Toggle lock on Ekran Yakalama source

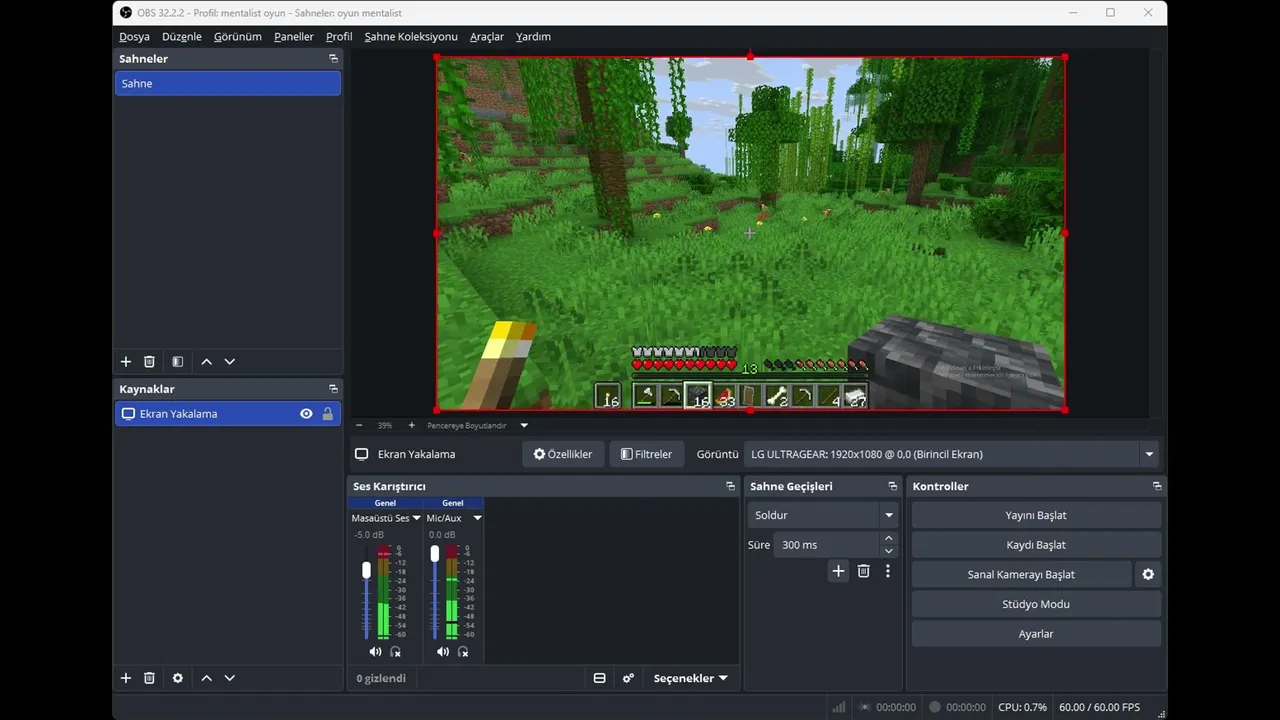point(327,414)
